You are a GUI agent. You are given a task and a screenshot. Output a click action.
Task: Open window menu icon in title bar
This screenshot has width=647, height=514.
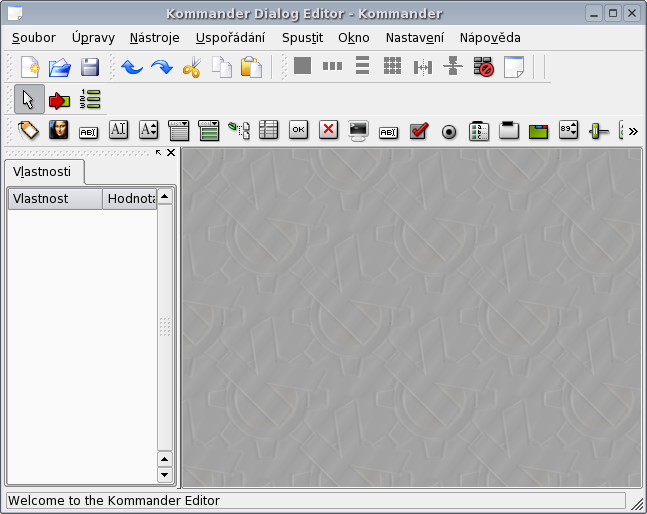click(15, 14)
